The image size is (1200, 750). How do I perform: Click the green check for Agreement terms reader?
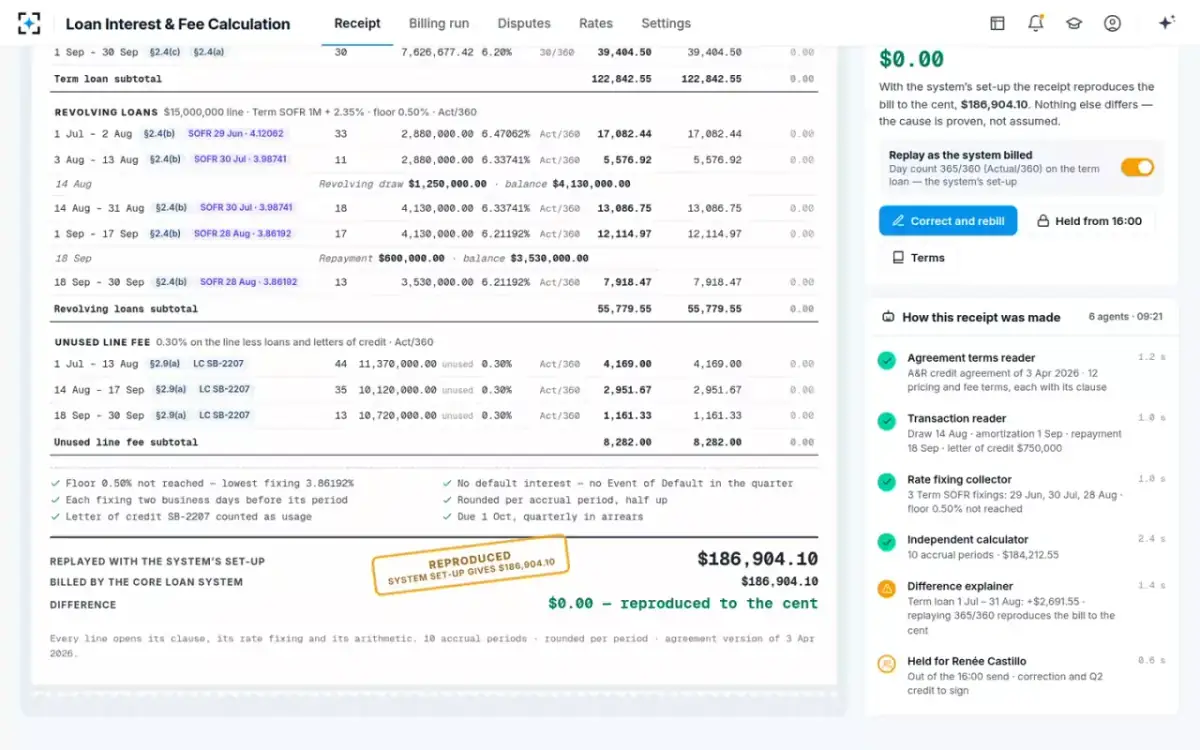tap(886, 360)
